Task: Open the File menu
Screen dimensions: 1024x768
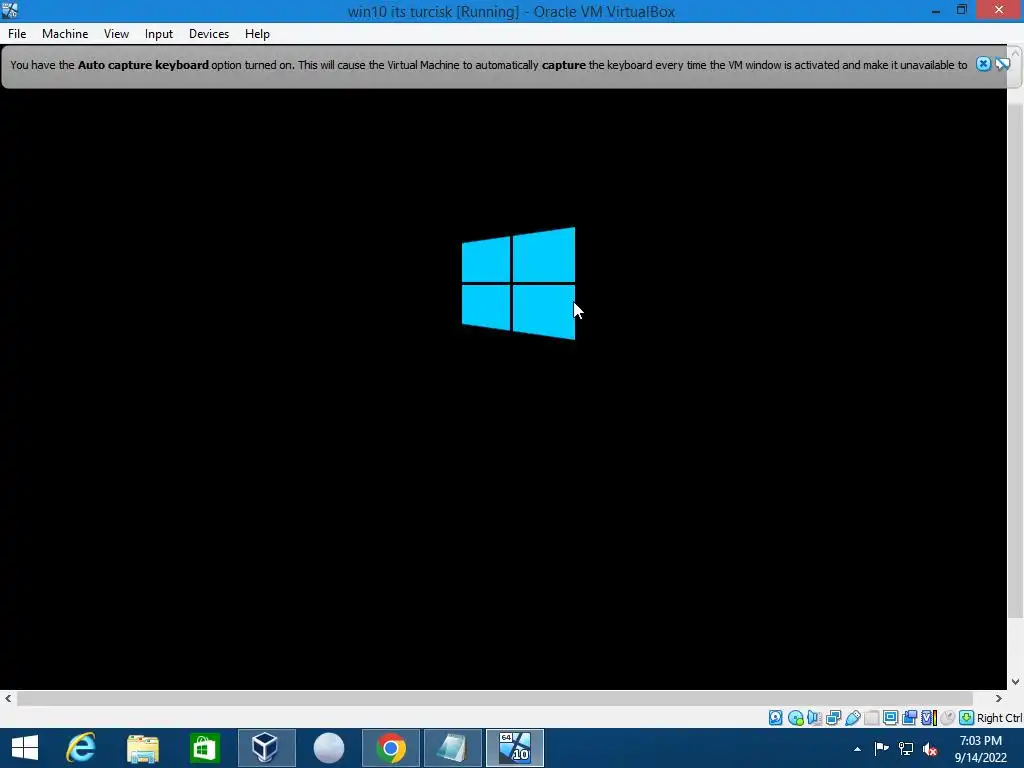Action: click(17, 34)
